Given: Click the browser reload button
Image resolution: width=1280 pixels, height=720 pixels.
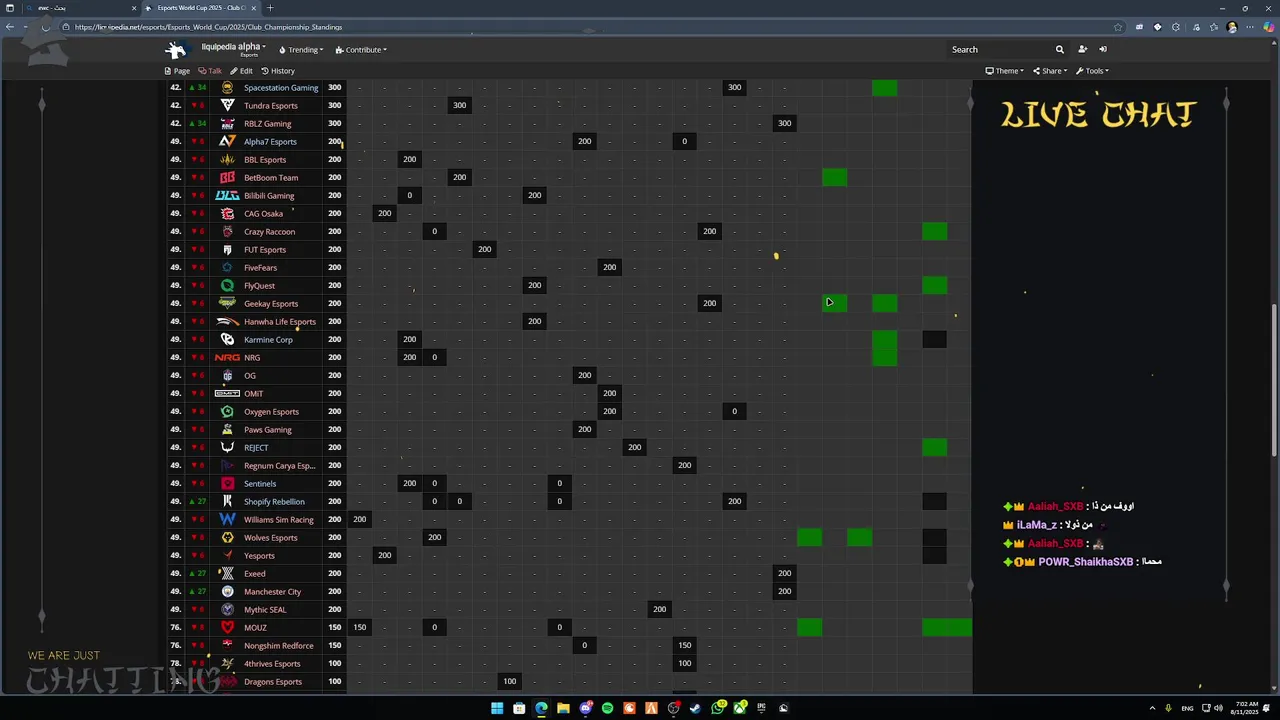Looking at the screenshot, I should (45, 27).
